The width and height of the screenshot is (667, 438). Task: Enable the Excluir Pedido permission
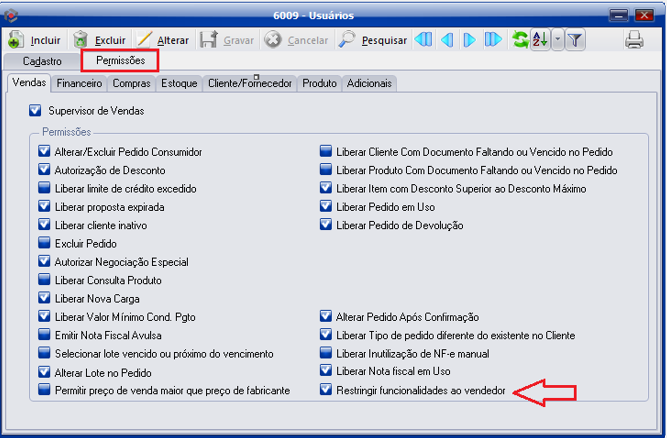tap(44, 243)
